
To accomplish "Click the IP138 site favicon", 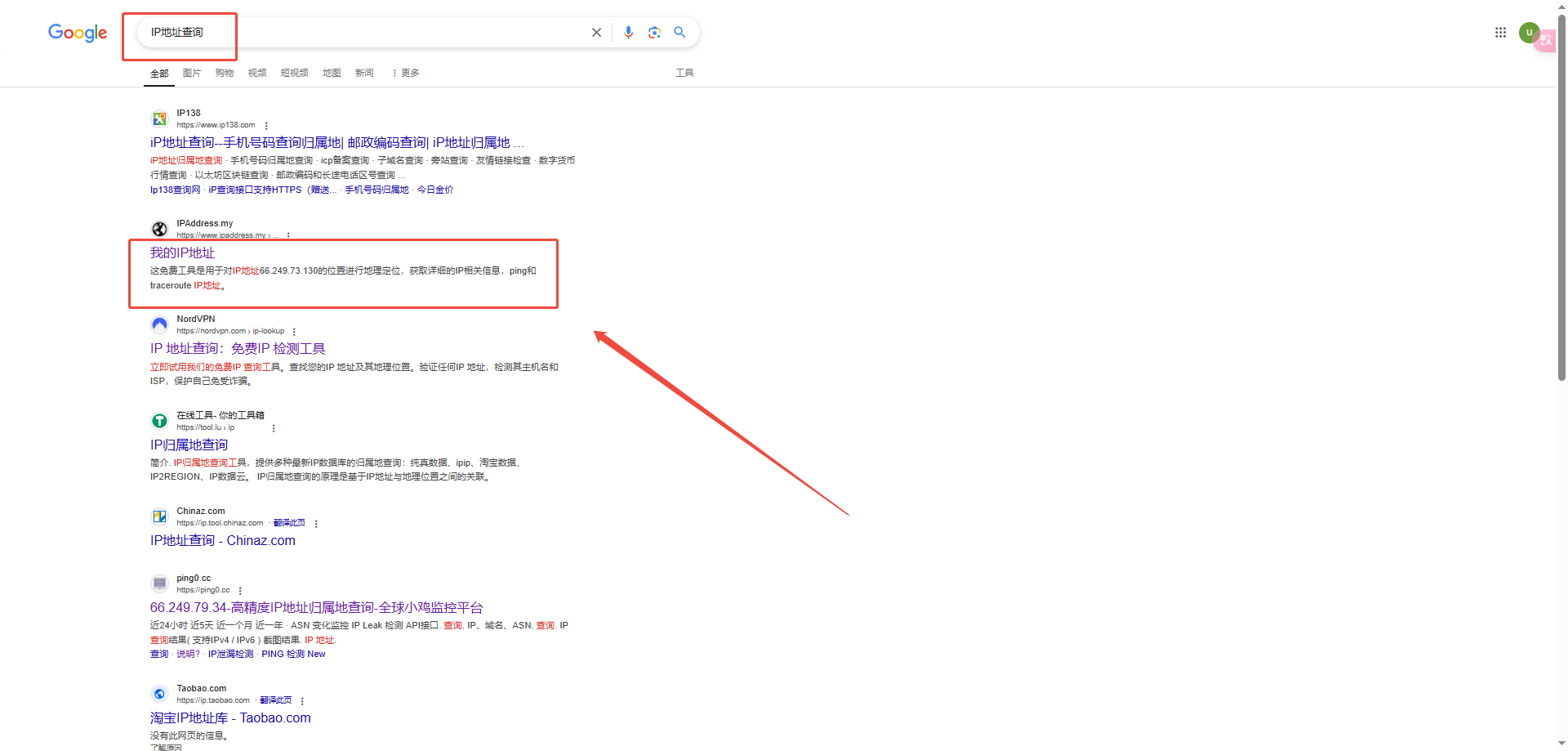I will pos(160,119).
